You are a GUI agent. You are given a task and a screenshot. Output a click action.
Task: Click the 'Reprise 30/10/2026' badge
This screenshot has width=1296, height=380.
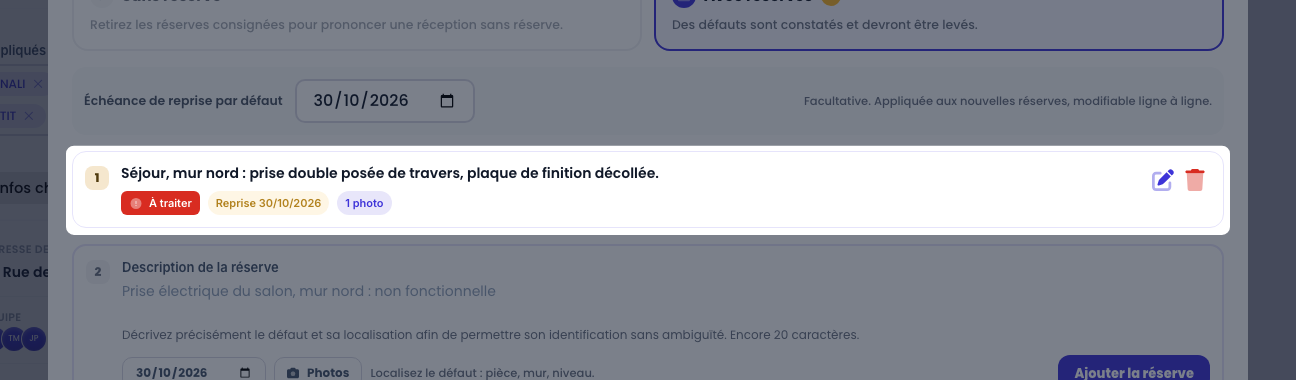pyautogui.click(x=268, y=203)
